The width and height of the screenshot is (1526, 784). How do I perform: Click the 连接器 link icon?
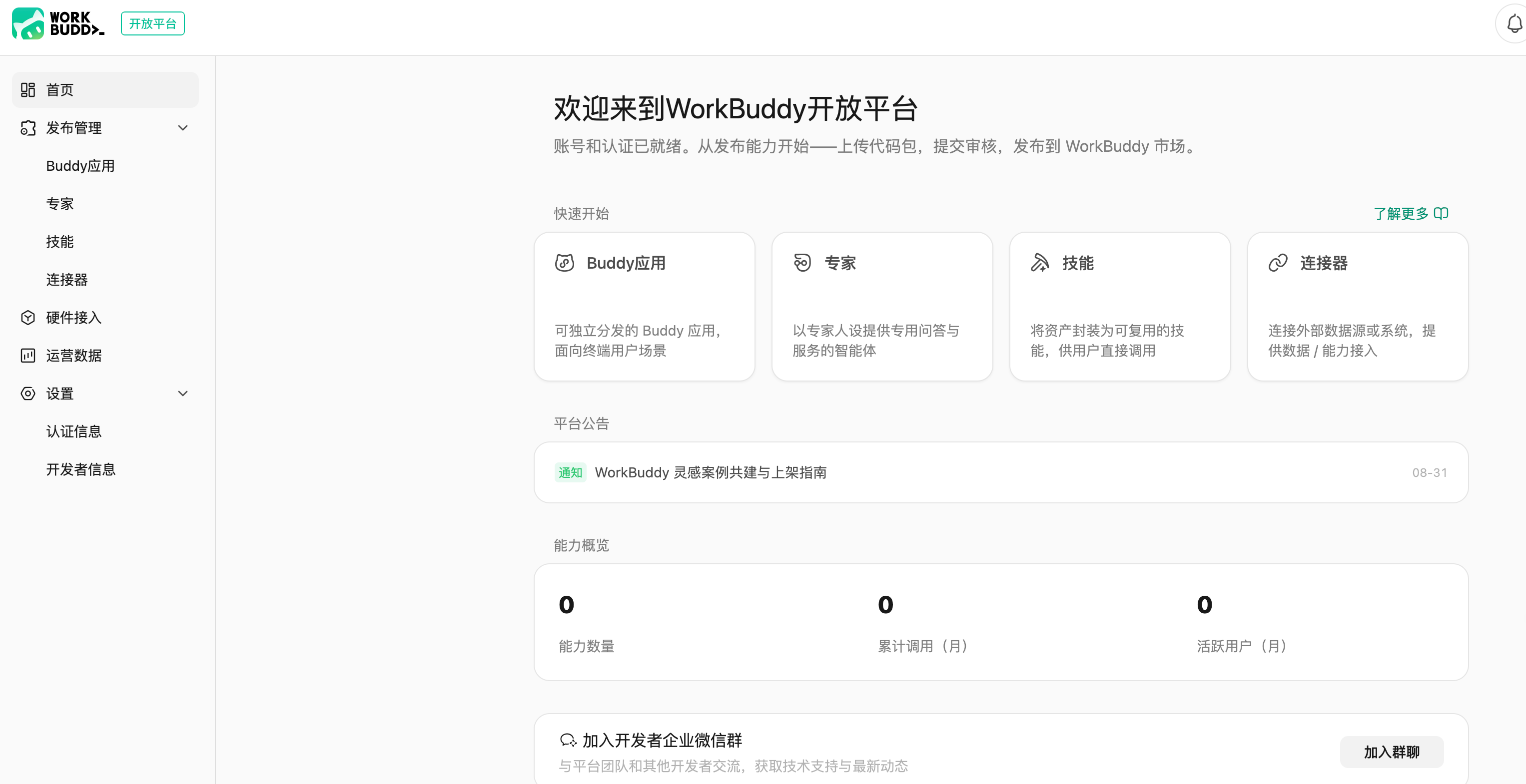pos(1278,262)
